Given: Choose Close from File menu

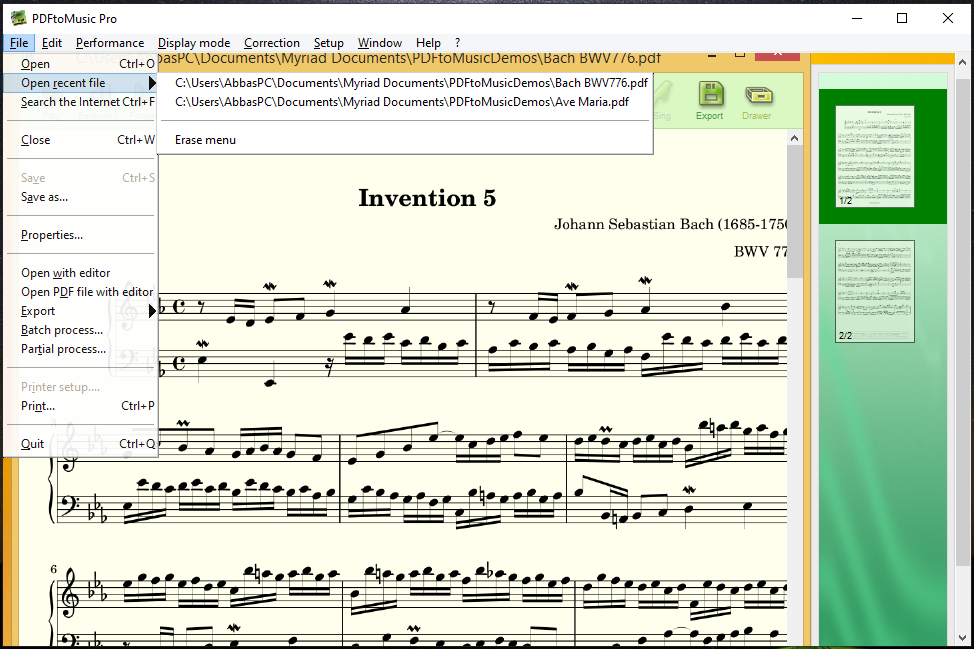Looking at the screenshot, I should pyautogui.click(x=81, y=140).
